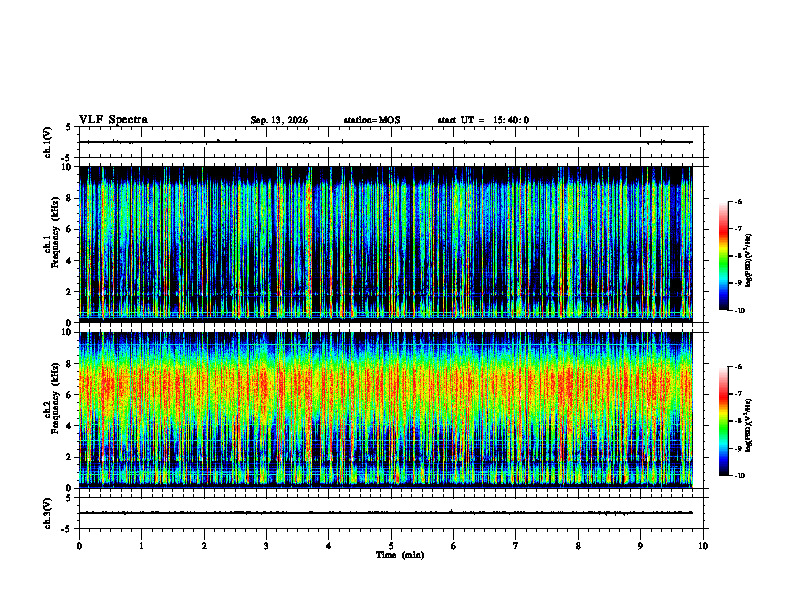The height and width of the screenshot is (612, 792).
Task: Click the 0 minute tick label on time axis
Action: point(79,546)
